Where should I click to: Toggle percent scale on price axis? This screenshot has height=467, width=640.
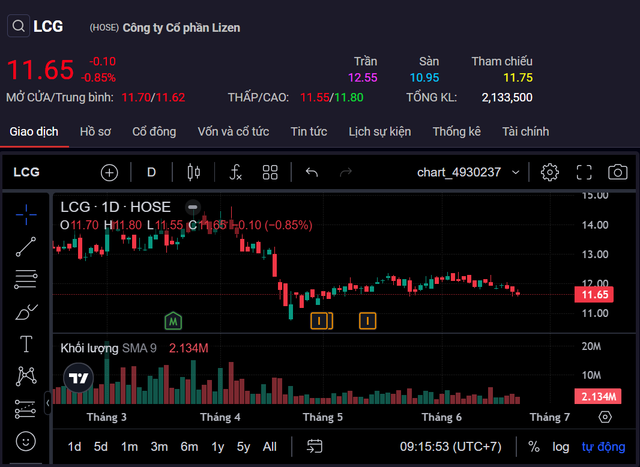point(533,446)
